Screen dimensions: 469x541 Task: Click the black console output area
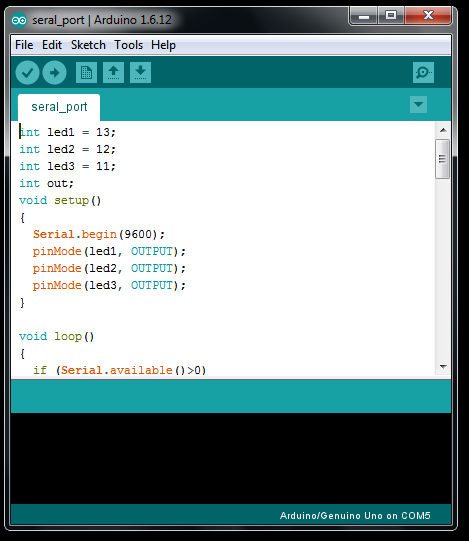(231, 458)
